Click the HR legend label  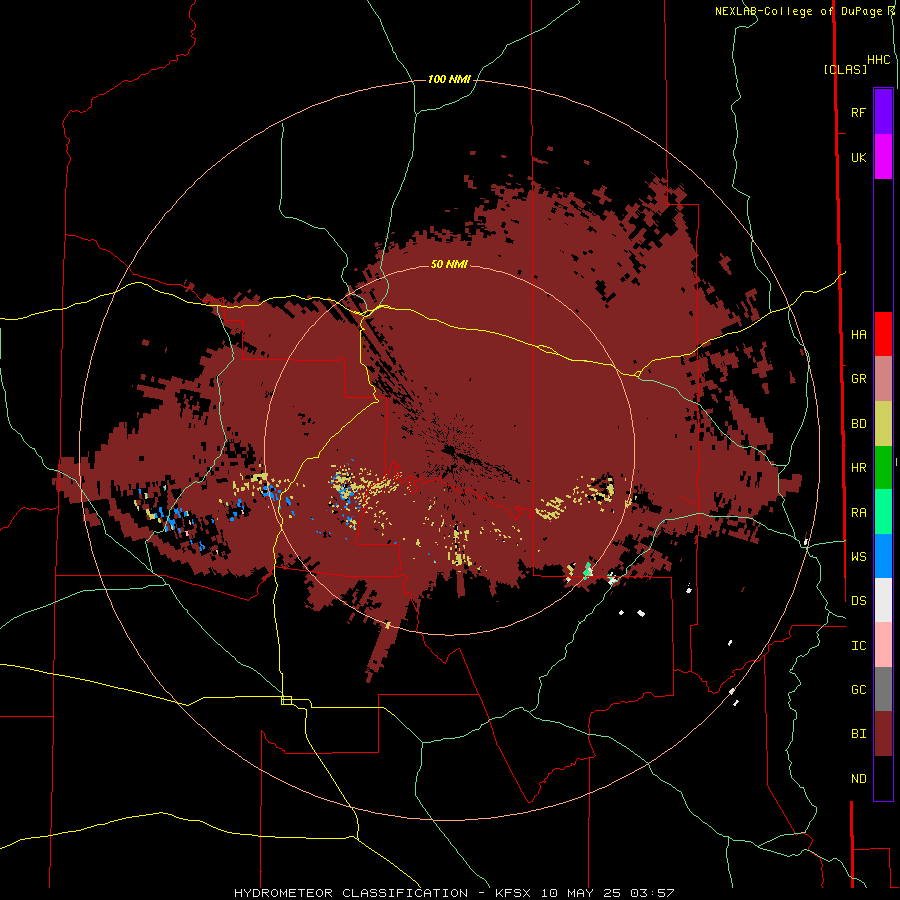(x=858, y=468)
